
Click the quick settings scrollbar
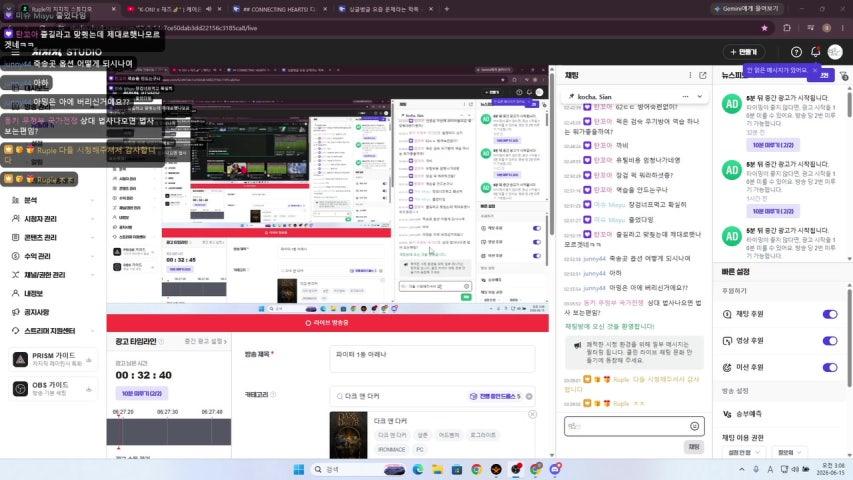pos(849,337)
